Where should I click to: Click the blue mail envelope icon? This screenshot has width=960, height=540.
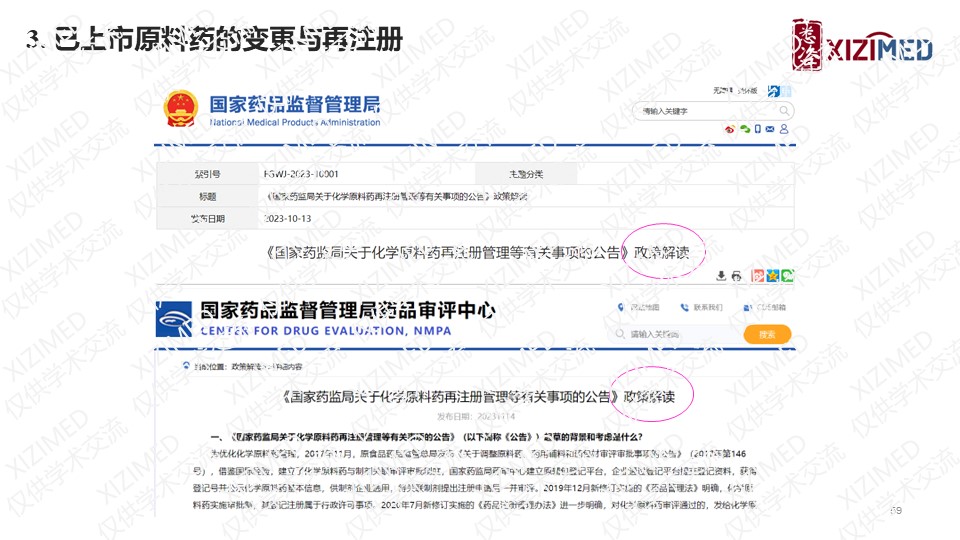769,129
